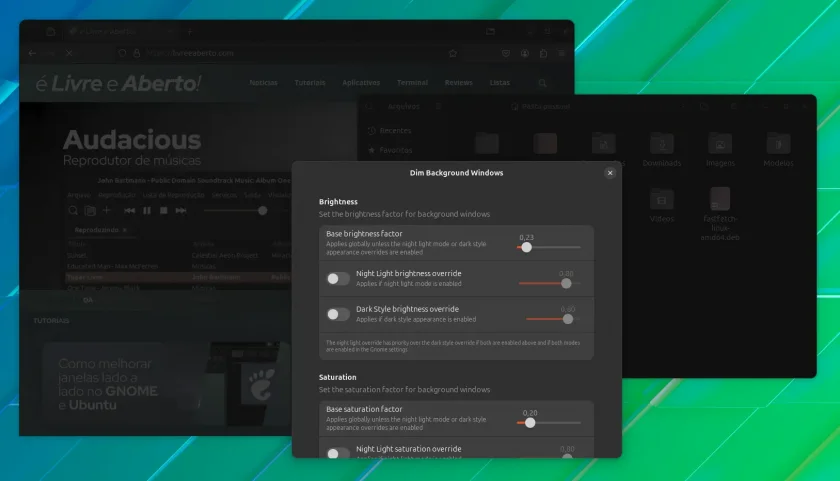Click Audacious stop button
This screenshot has width=840, height=481.
click(163, 211)
